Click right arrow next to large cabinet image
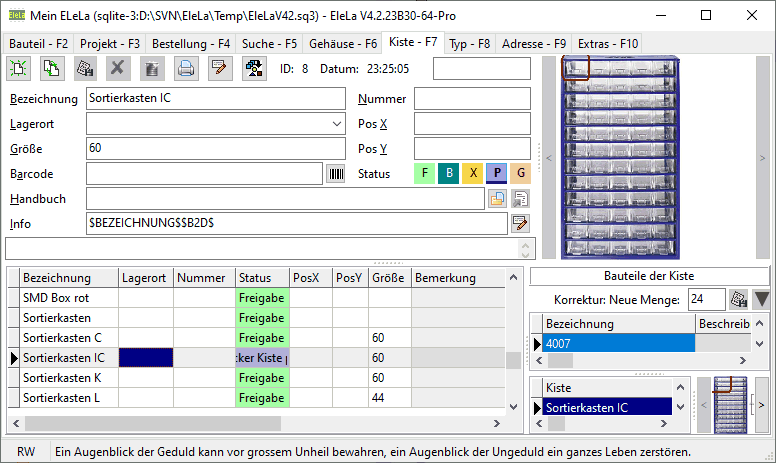Image resolution: width=776 pixels, height=463 pixels. [x=762, y=156]
